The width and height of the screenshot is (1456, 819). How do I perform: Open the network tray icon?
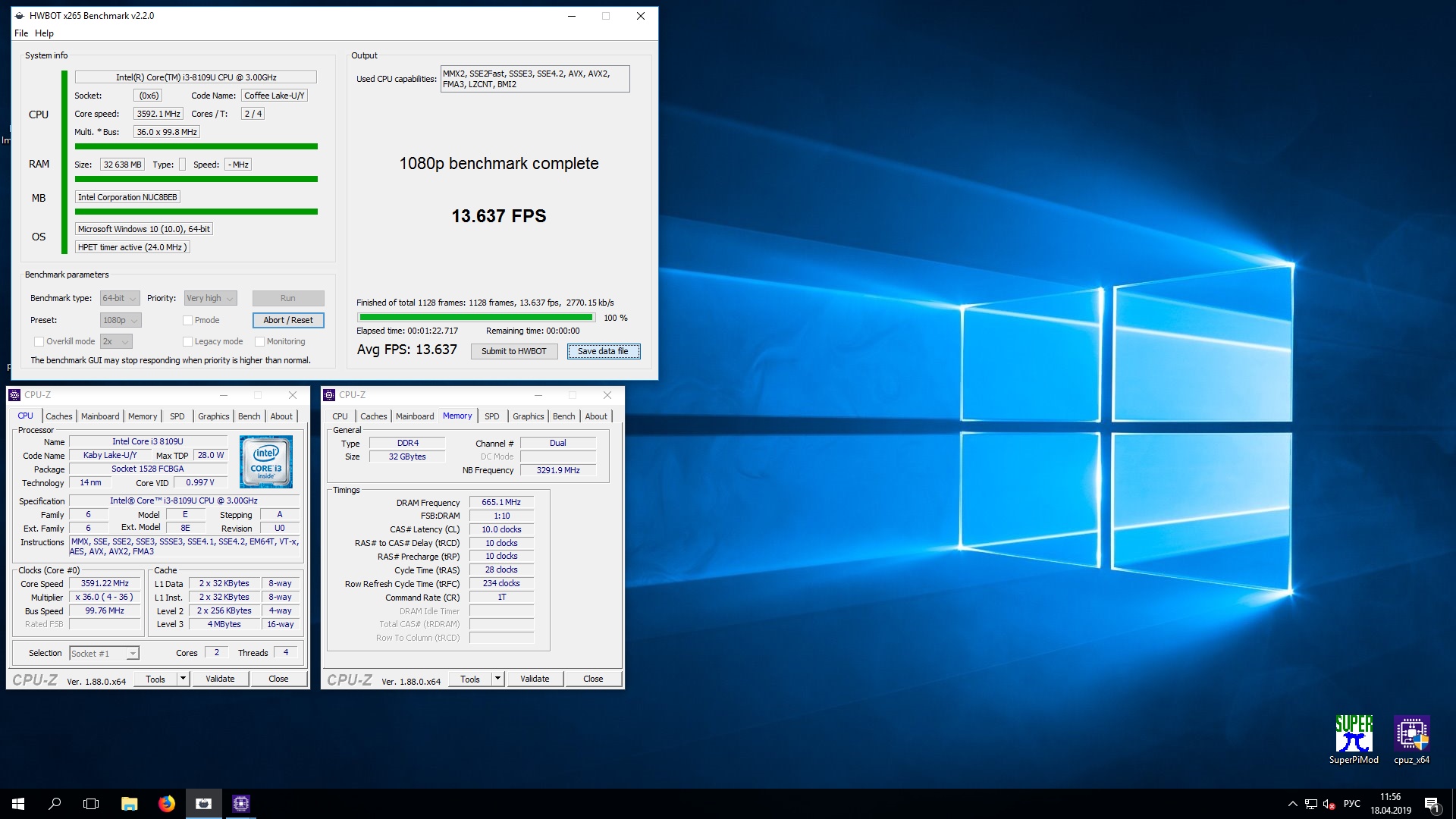(x=1311, y=804)
